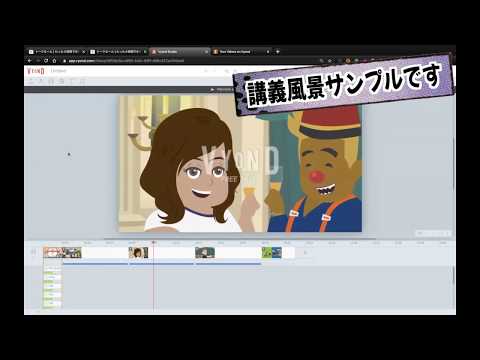Edit the Untitled video title field
This screenshot has width=480, height=360.
(x=59, y=71)
